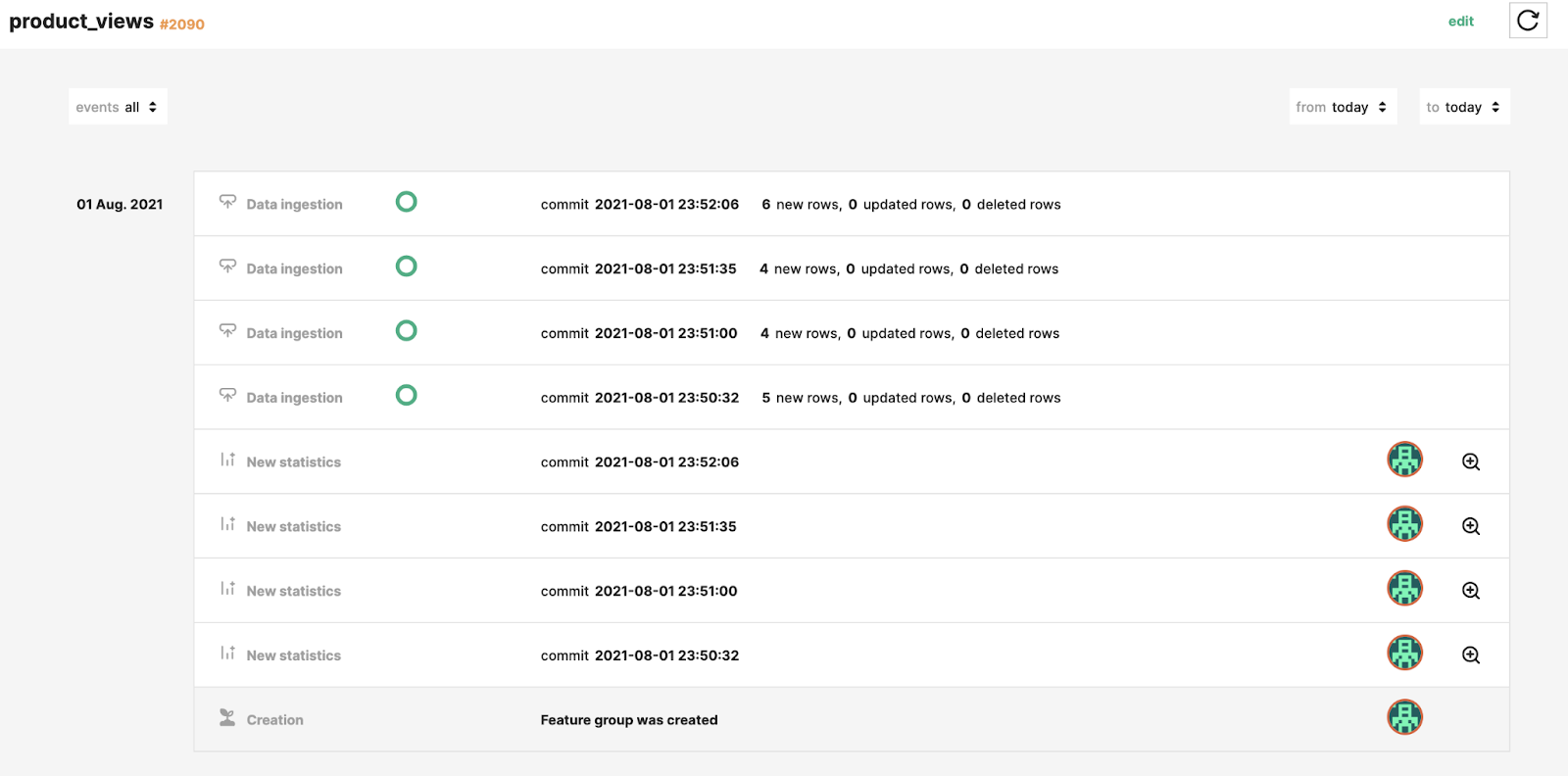This screenshot has width=1568, height=776.
Task: Click data ingestion icon for 23:52:06 commit
Action: pyautogui.click(x=227, y=202)
